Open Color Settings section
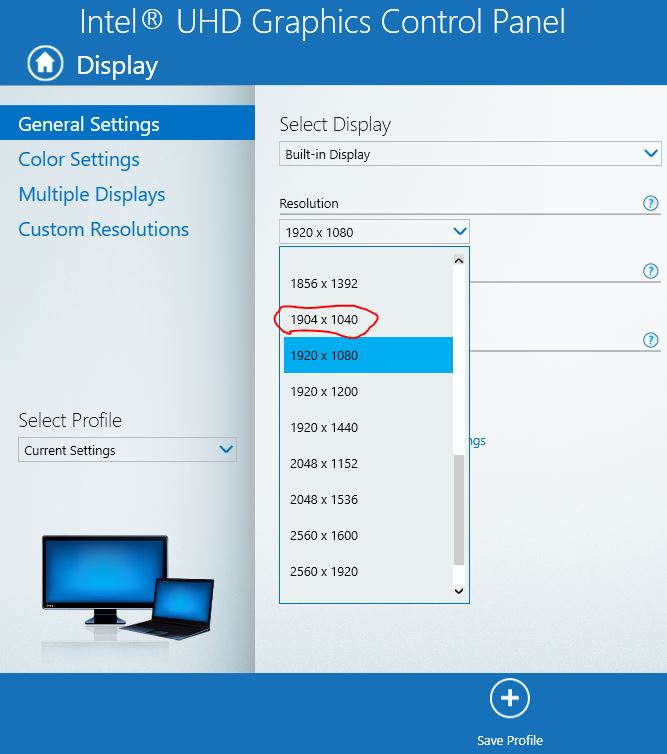 [79, 159]
